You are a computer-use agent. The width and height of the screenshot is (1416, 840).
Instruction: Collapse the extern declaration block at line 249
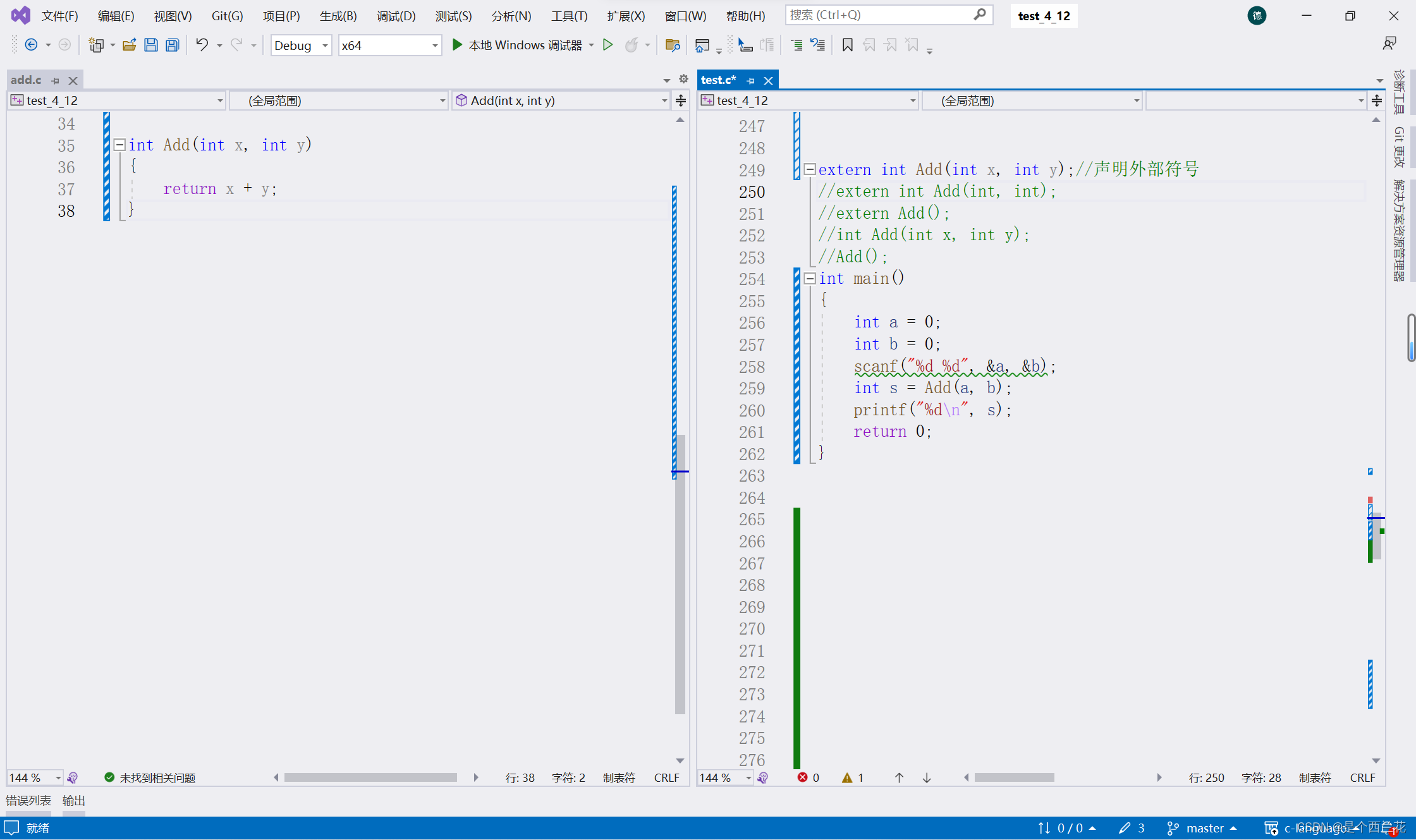coord(809,169)
